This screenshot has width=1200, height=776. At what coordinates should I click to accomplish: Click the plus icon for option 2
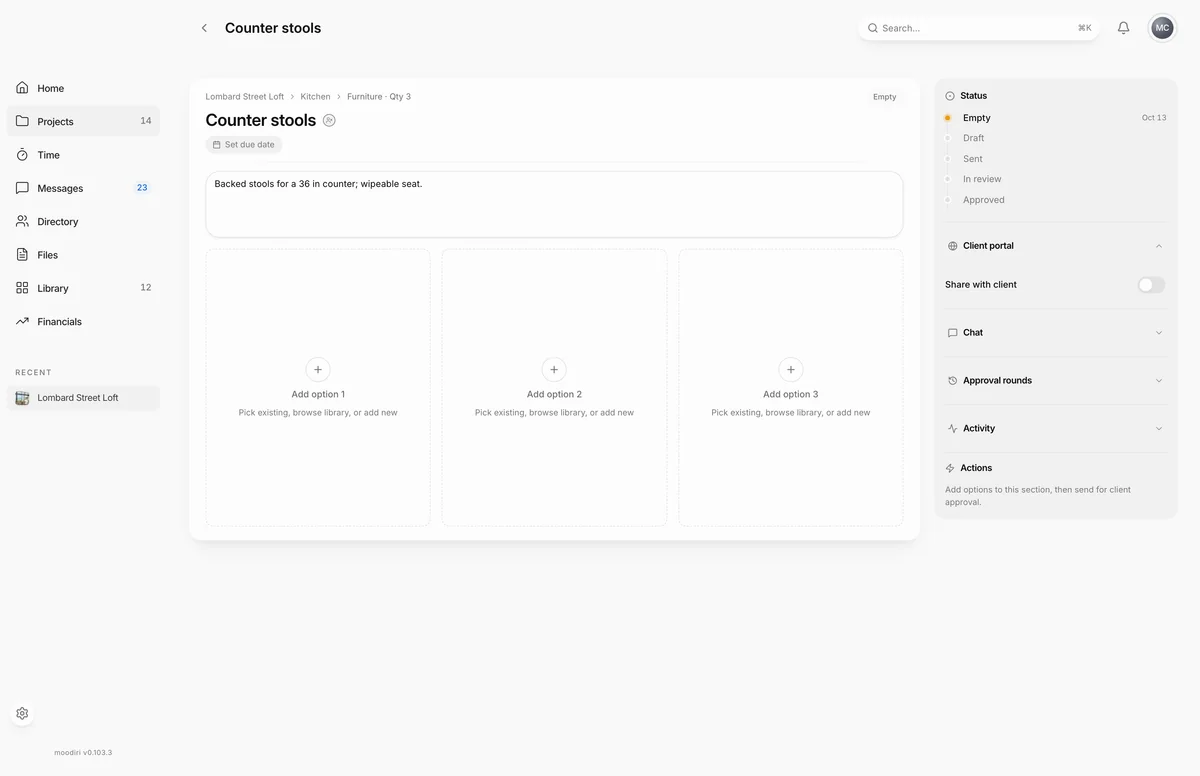tap(554, 369)
